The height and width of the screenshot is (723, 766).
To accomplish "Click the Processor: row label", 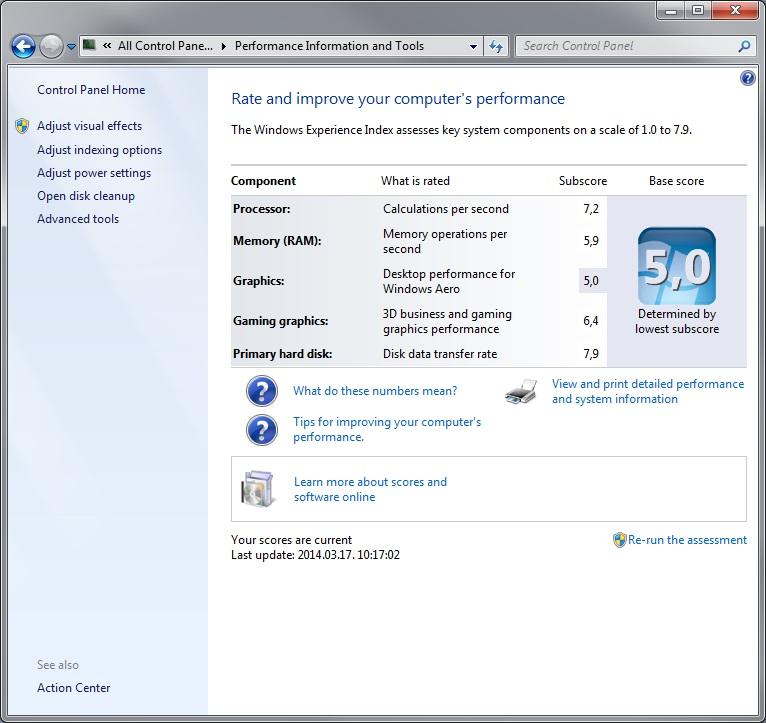I will pyautogui.click(x=261, y=209).
